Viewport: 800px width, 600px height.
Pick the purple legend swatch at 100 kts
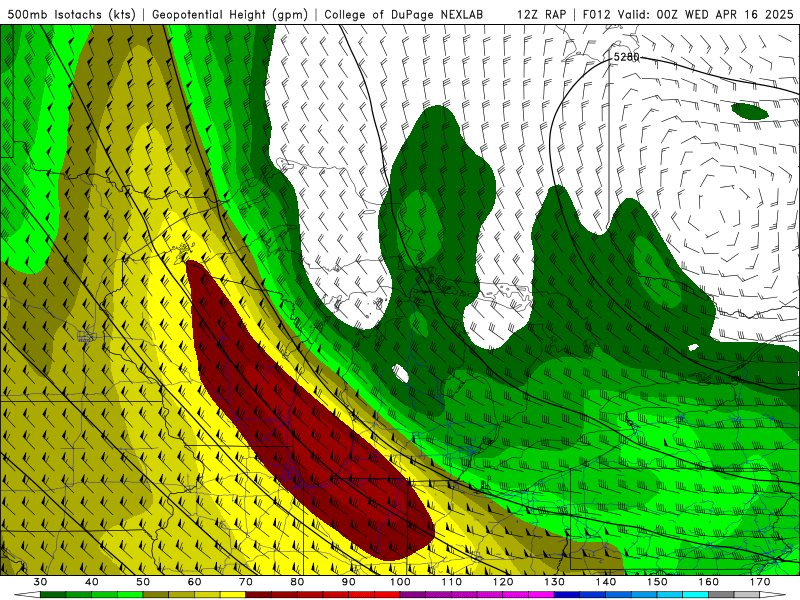(x=413, y=595)
